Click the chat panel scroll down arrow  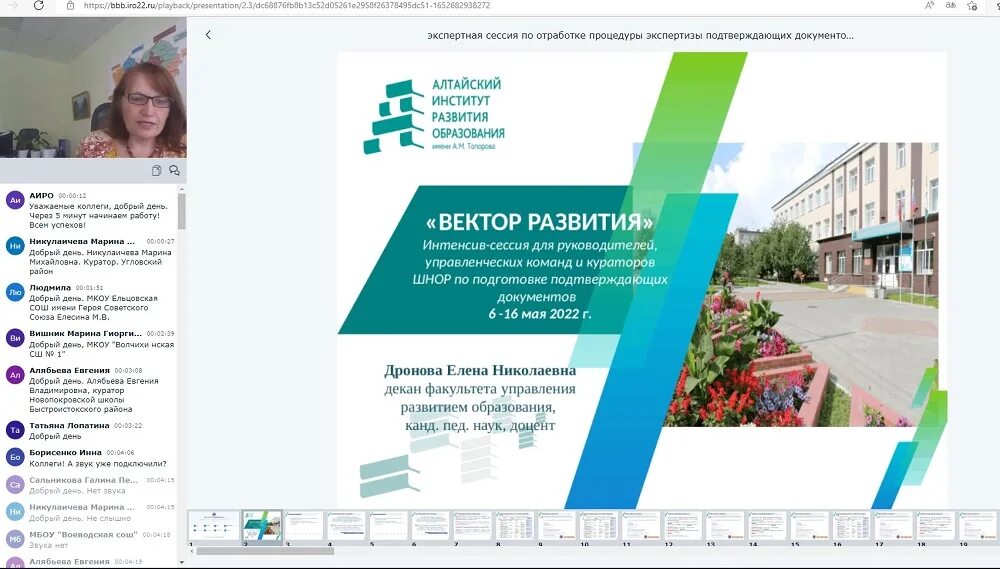click(182, 562)
